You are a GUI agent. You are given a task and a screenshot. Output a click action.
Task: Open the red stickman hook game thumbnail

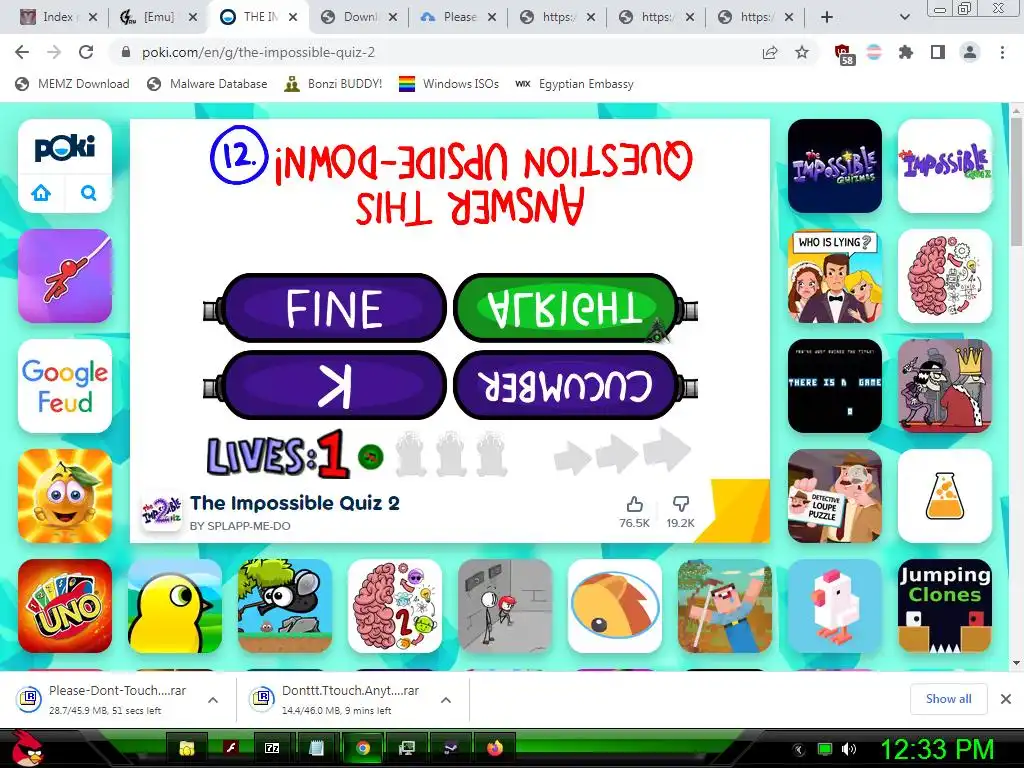tap(65, 276)
